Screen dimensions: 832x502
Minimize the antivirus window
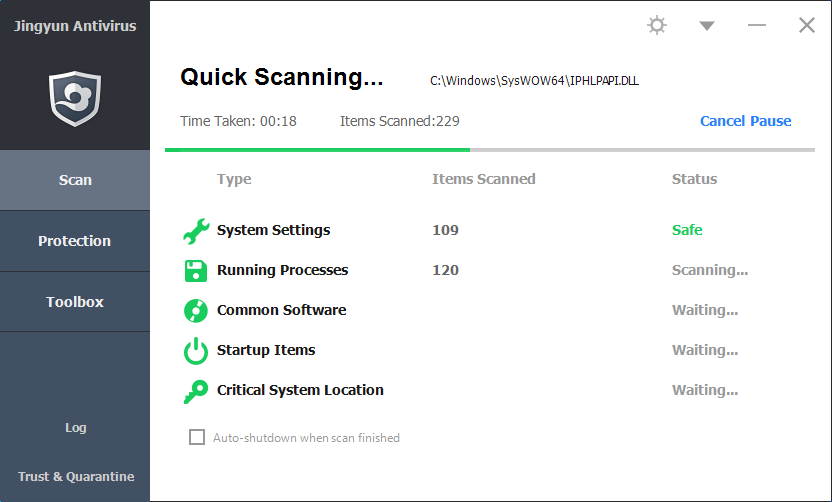click(757, 26)
